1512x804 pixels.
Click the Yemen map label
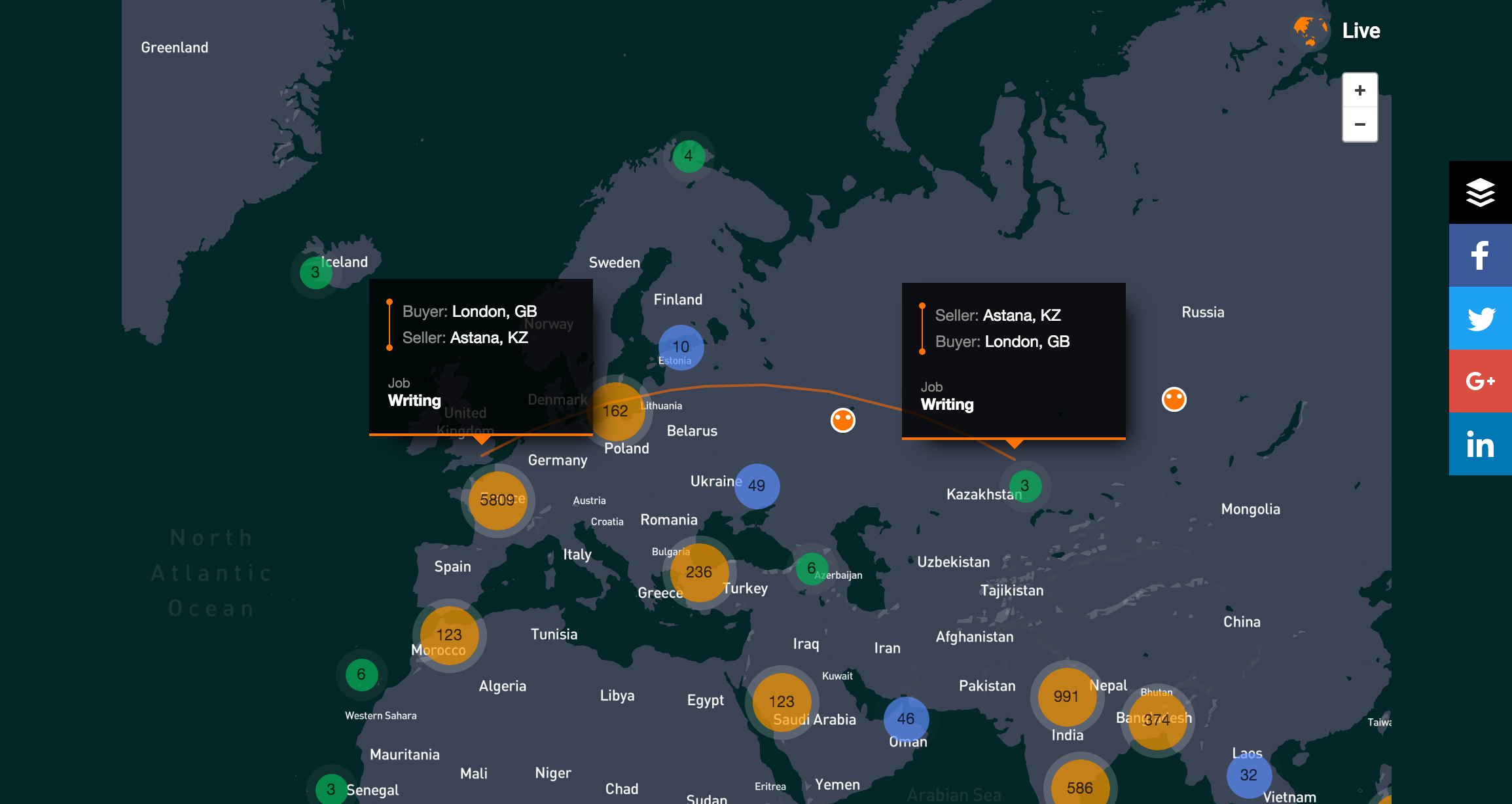pos(838,785)
